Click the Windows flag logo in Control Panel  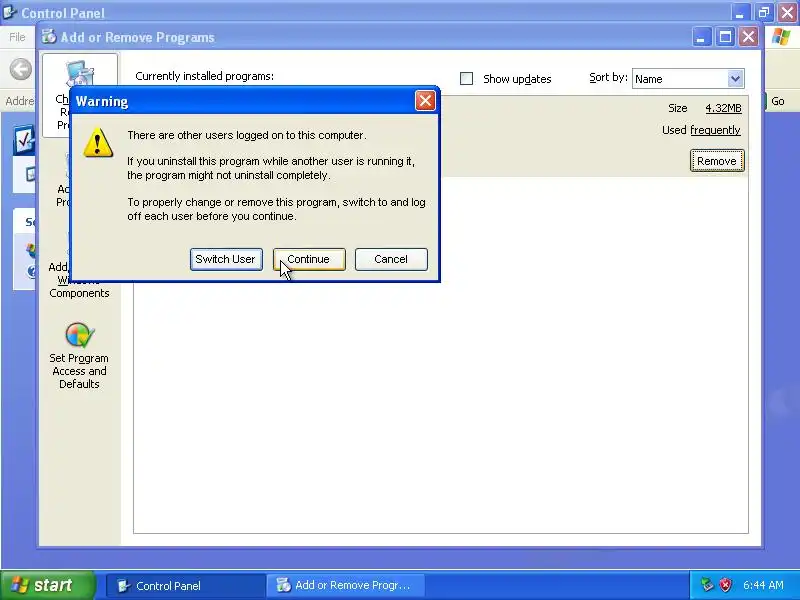coord(781,37)
